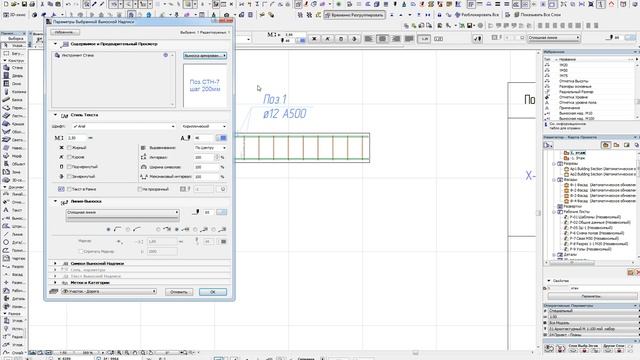Open the label type dropdown above preview

(x=205, y=56)
